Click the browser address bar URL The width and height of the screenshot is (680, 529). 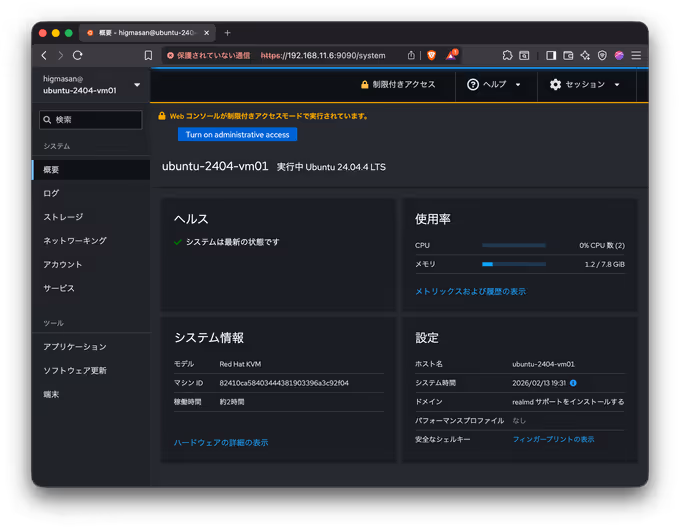[323, 56]
